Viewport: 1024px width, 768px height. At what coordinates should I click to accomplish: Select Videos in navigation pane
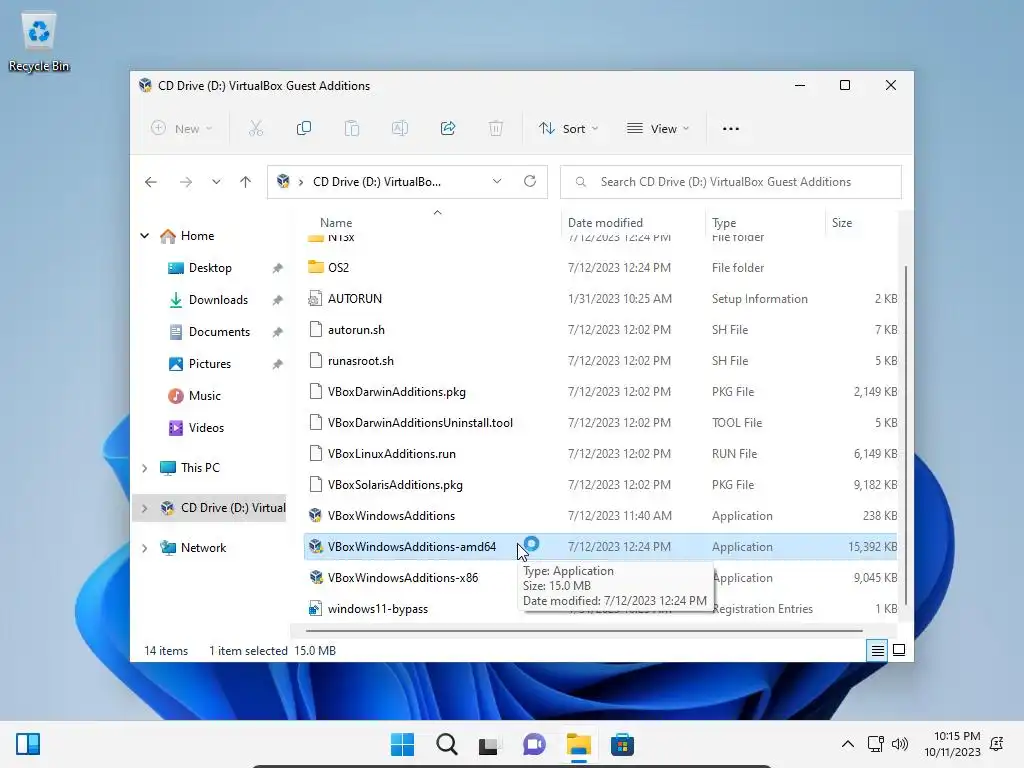206,428
